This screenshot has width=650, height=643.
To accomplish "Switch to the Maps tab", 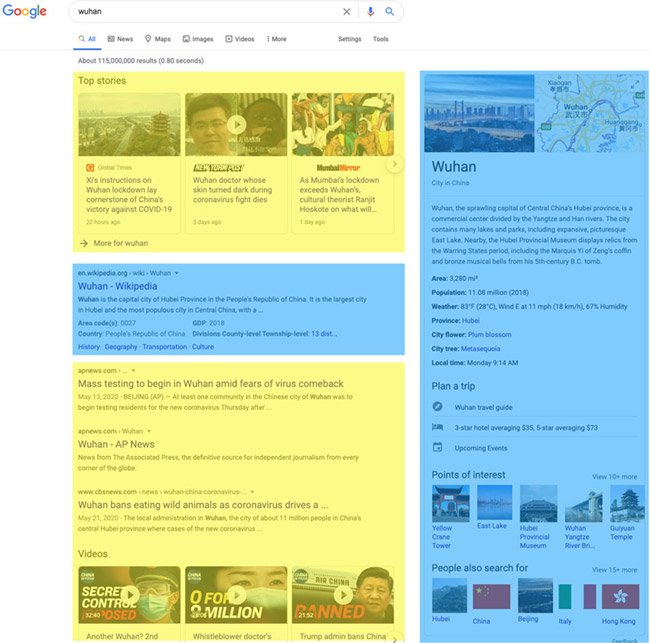I will (x=158, y=39).
